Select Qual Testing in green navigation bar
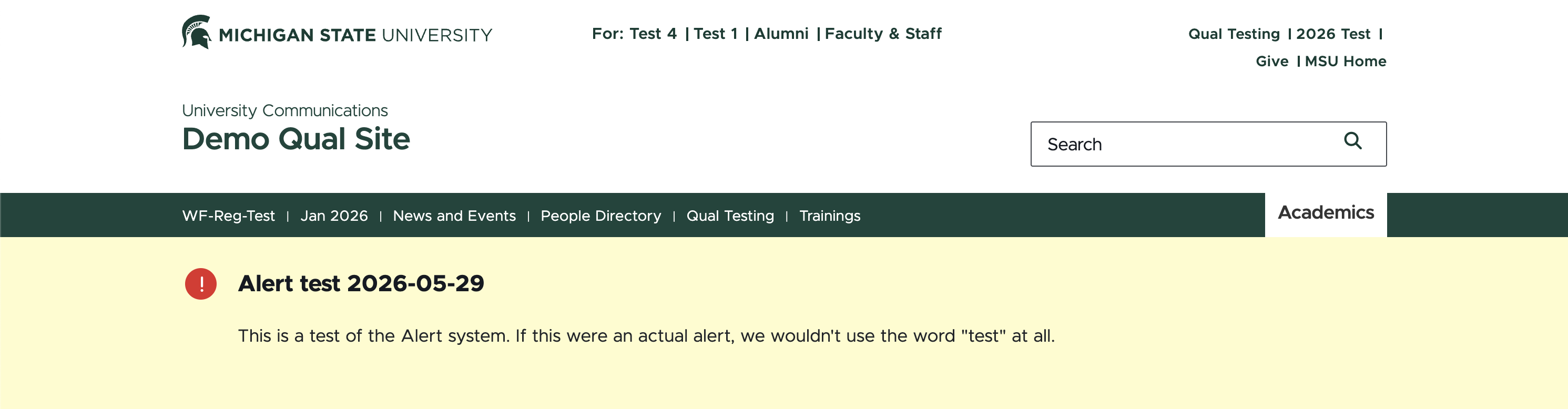Image resolution: width=1568 pixels, height=409 pixels. pos(730,216)
